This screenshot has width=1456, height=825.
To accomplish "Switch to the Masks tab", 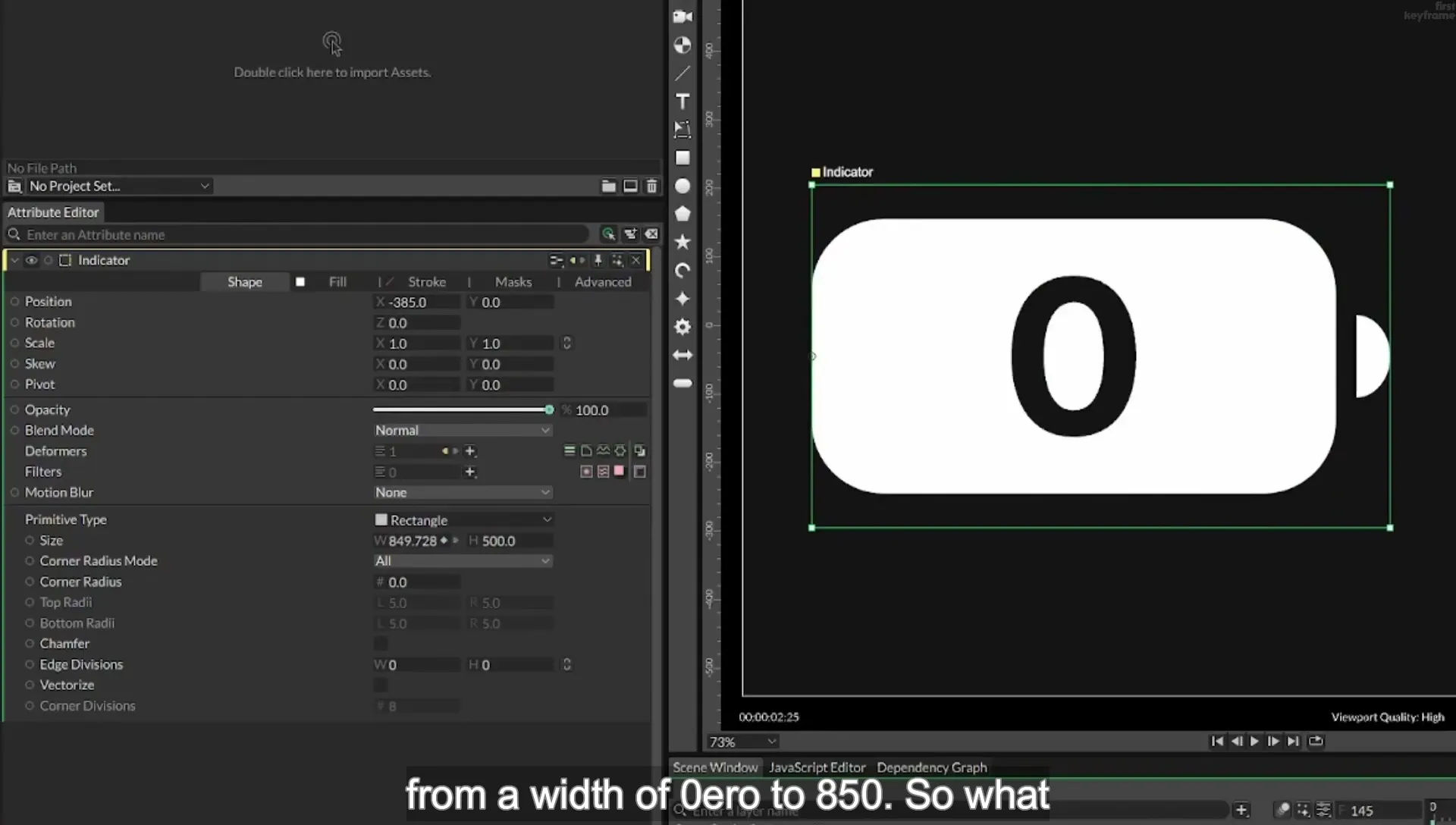I will (513, 282).
